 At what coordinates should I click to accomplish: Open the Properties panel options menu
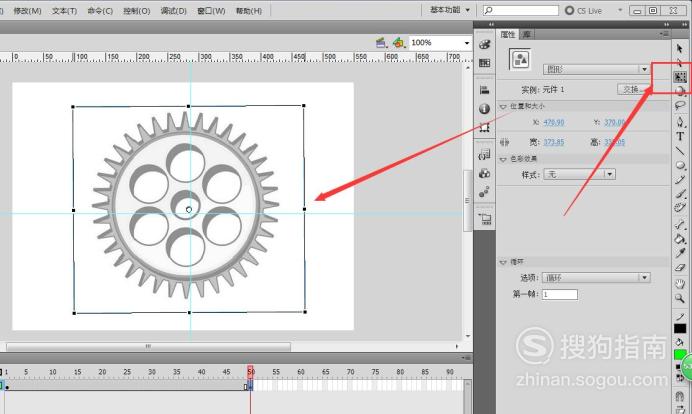point(665,34)
